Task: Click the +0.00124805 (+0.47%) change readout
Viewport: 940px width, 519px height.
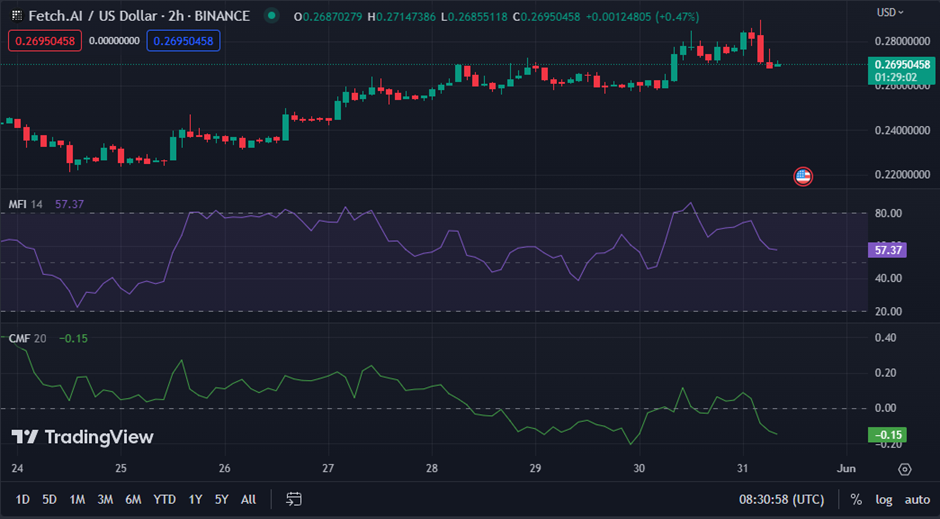Action: click(642, 17)
